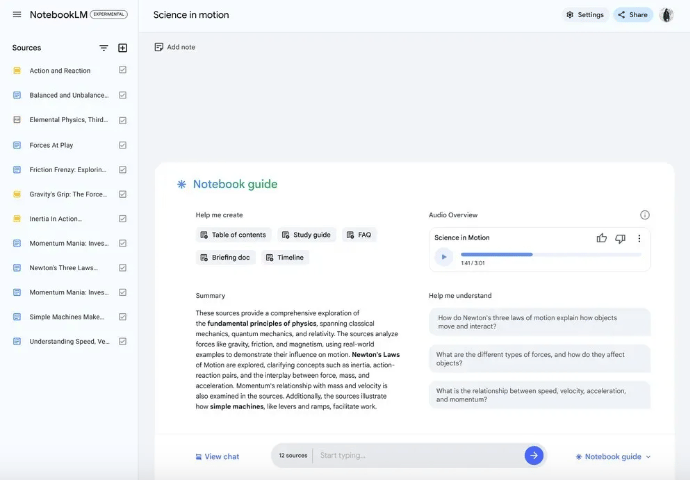Open View chat
The height and width of the screenshot is (480, 690).
(x=217, y=457)
